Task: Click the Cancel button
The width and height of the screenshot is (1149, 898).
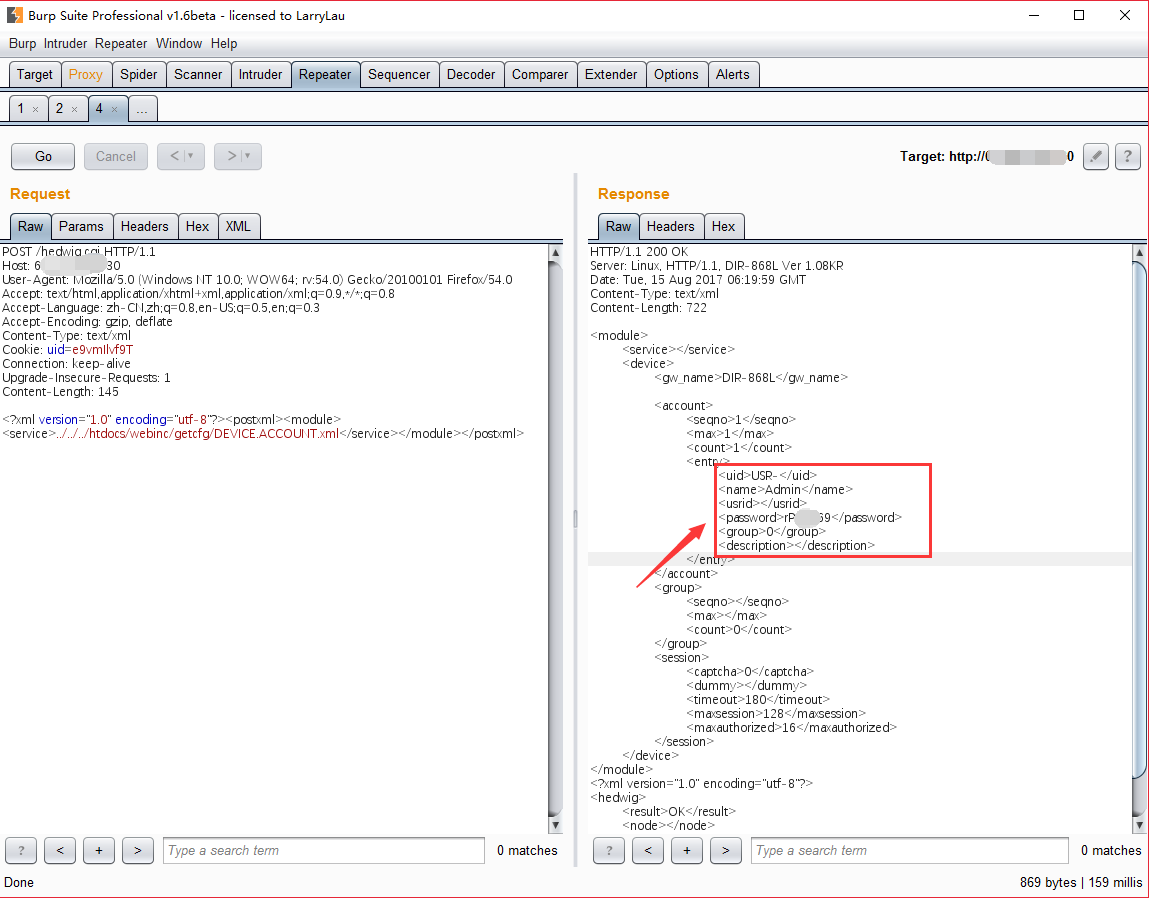Action: coord(116,156)
